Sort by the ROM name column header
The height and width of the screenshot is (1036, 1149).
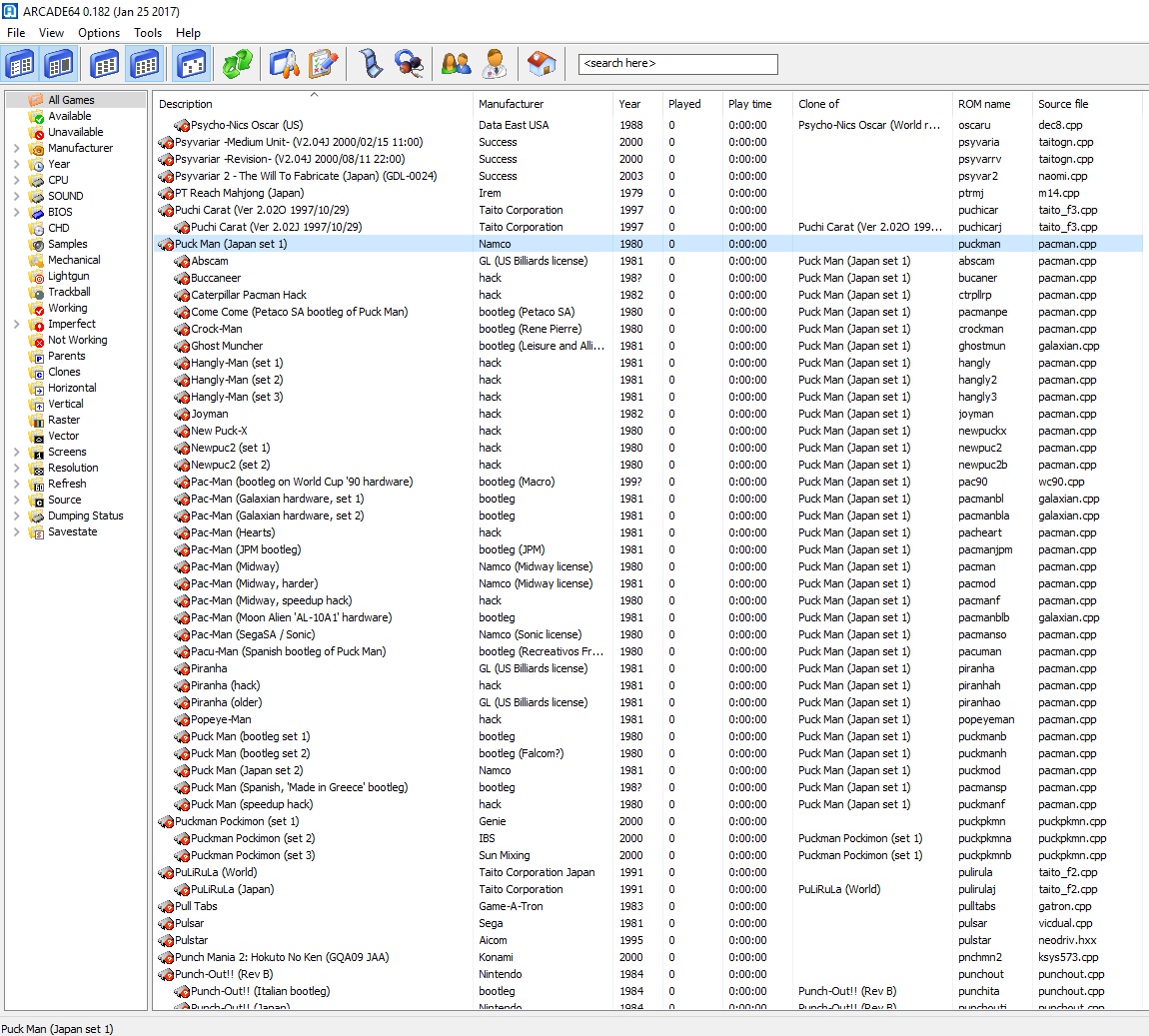[992, 104]
